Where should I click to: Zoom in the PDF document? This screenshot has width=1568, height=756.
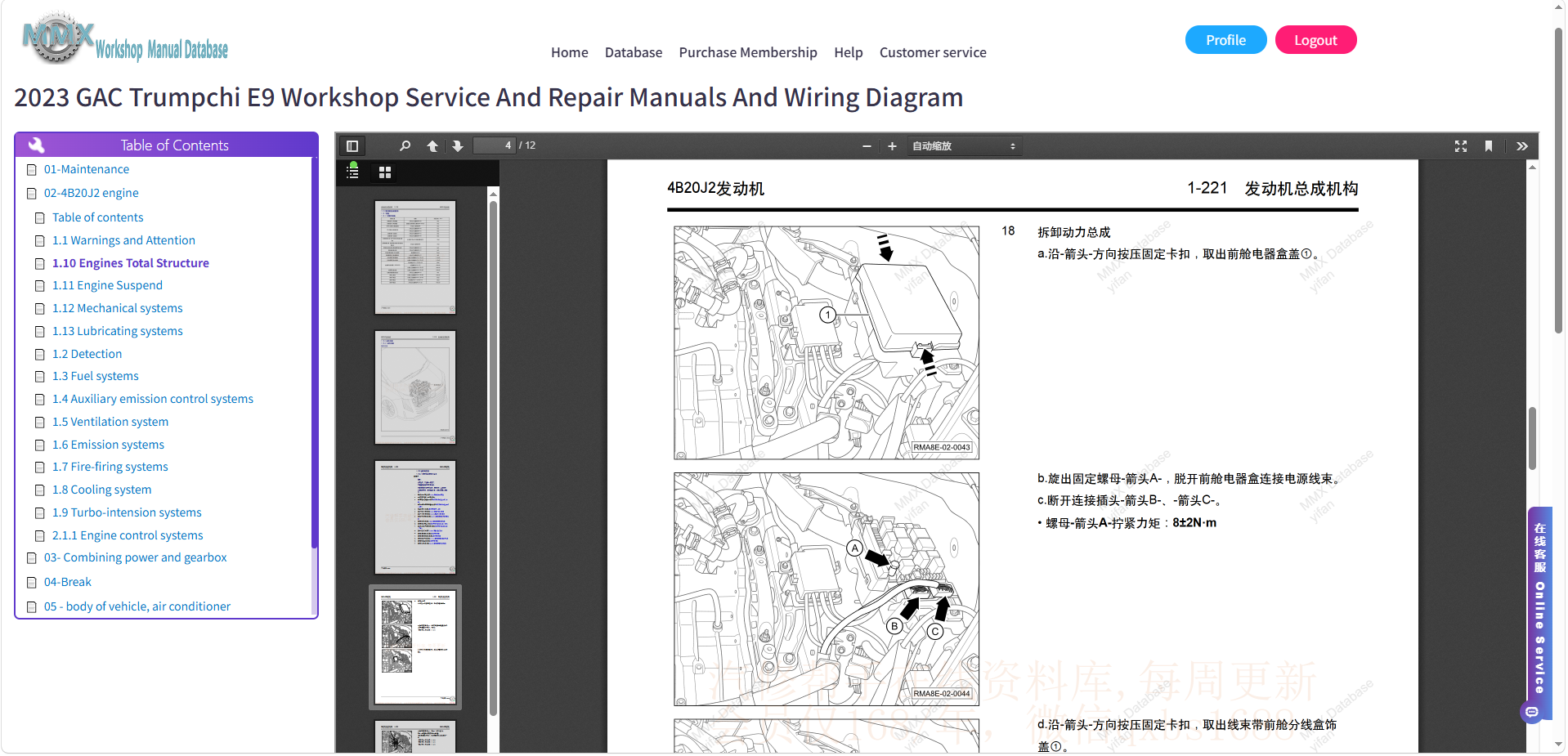click(x=892, y=146)
